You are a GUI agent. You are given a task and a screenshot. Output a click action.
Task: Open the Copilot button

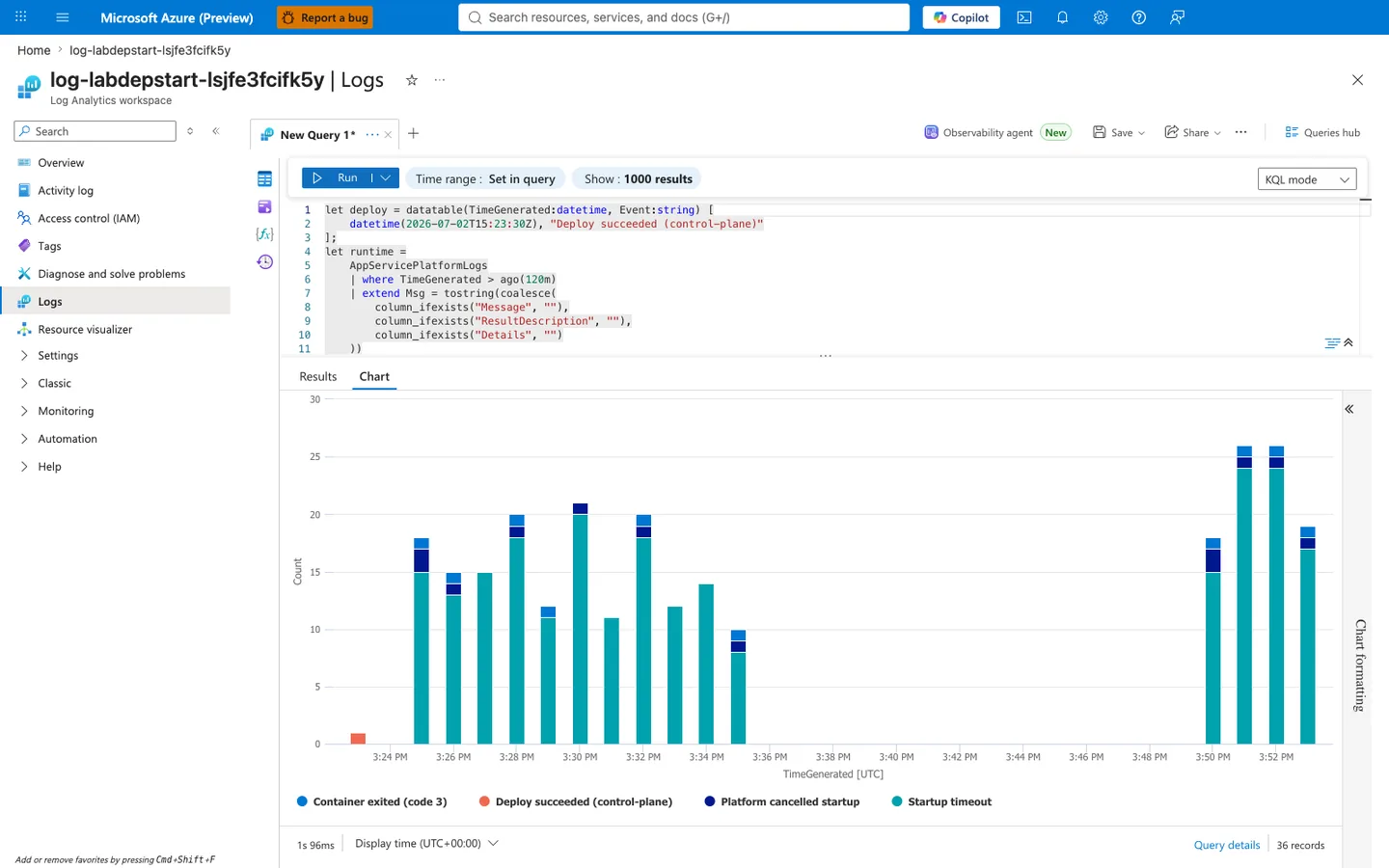point(961,17)
